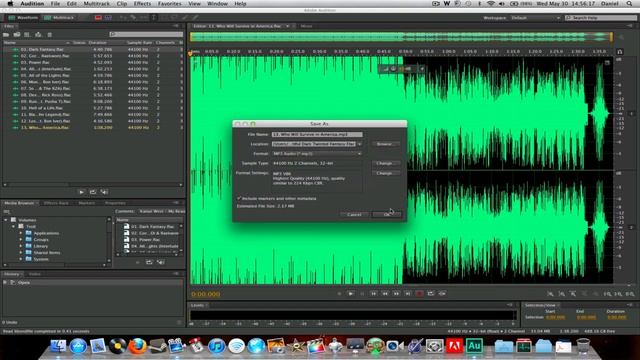Viewport: 640px width, 360px height.
Task: Expand the Applications folder in Media Browser
Action: click(21, 233)
